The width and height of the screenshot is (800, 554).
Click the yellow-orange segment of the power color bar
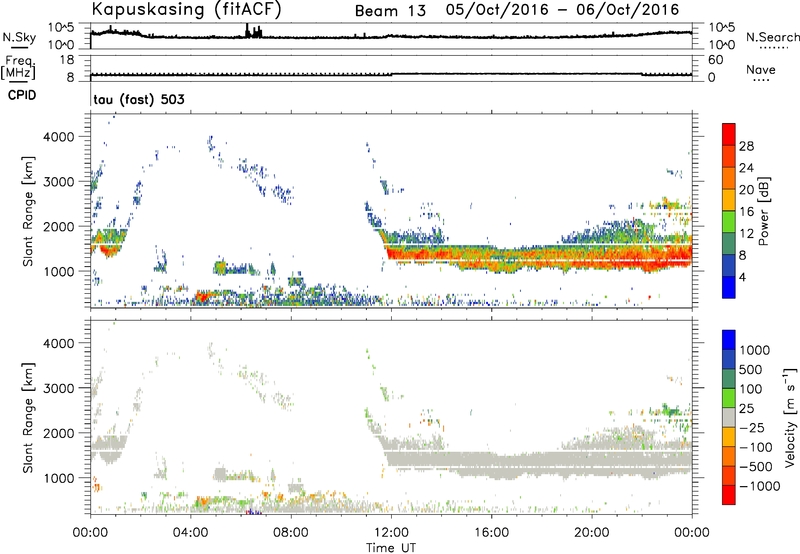click(x=729, y=200)
